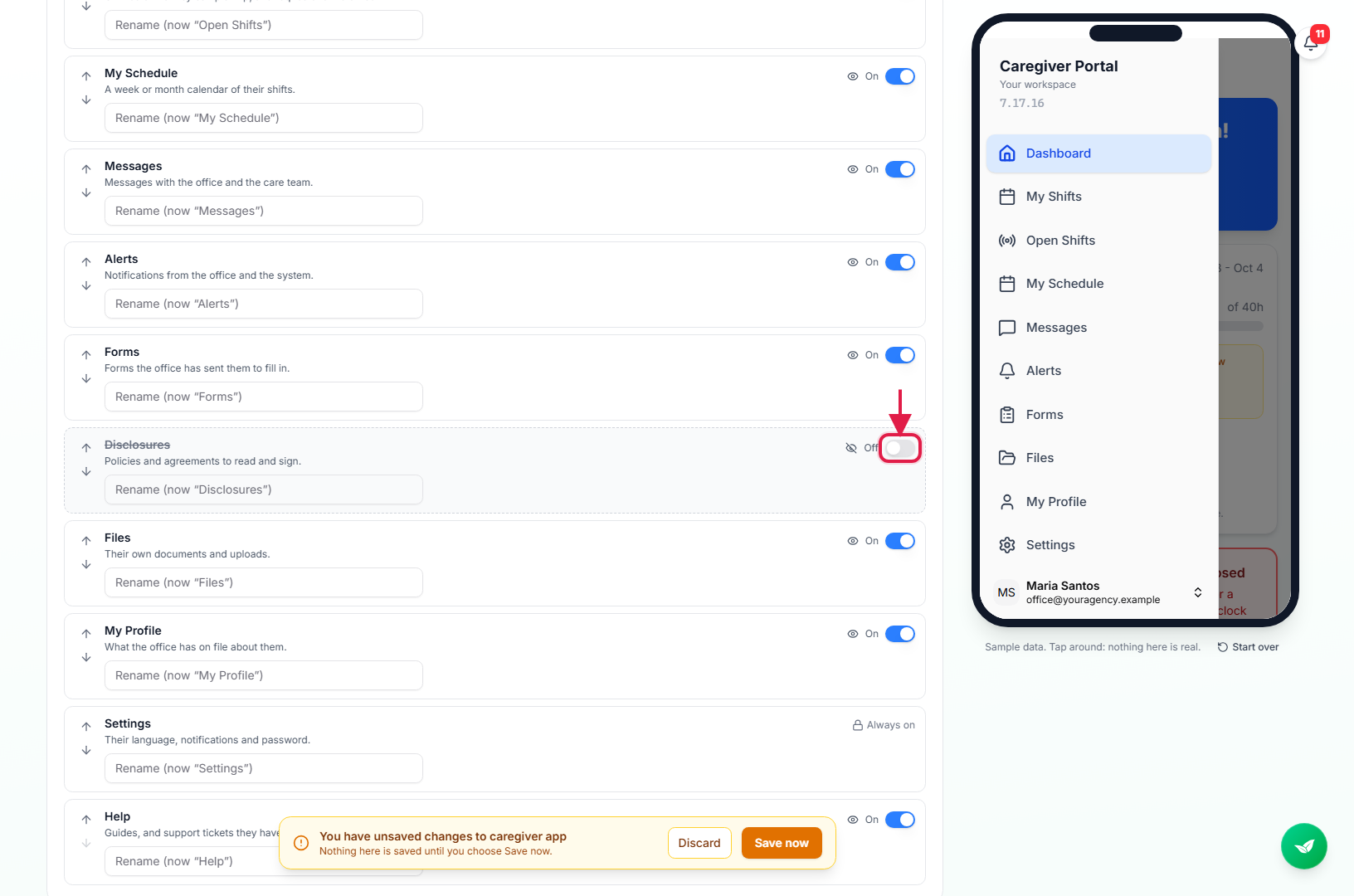Click the green leaf chat bubble
The image size is (1354, 896).
tap(1304, 846)
